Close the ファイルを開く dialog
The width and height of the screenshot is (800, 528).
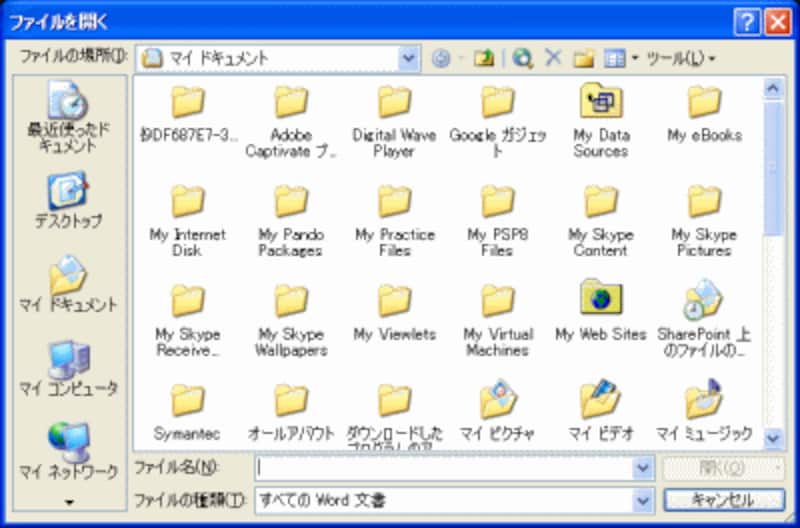778,22
